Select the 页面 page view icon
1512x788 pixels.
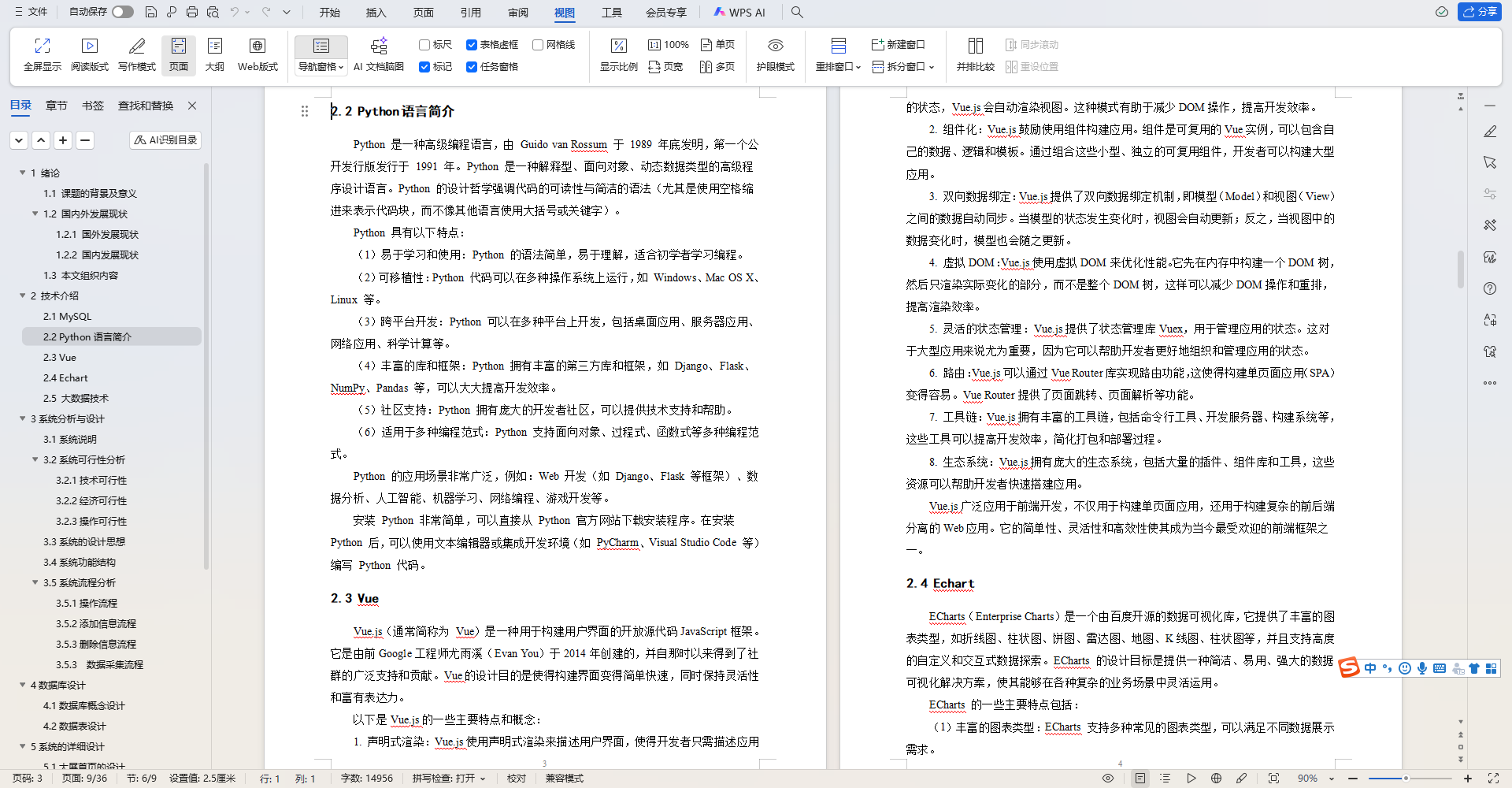(179, 55)
